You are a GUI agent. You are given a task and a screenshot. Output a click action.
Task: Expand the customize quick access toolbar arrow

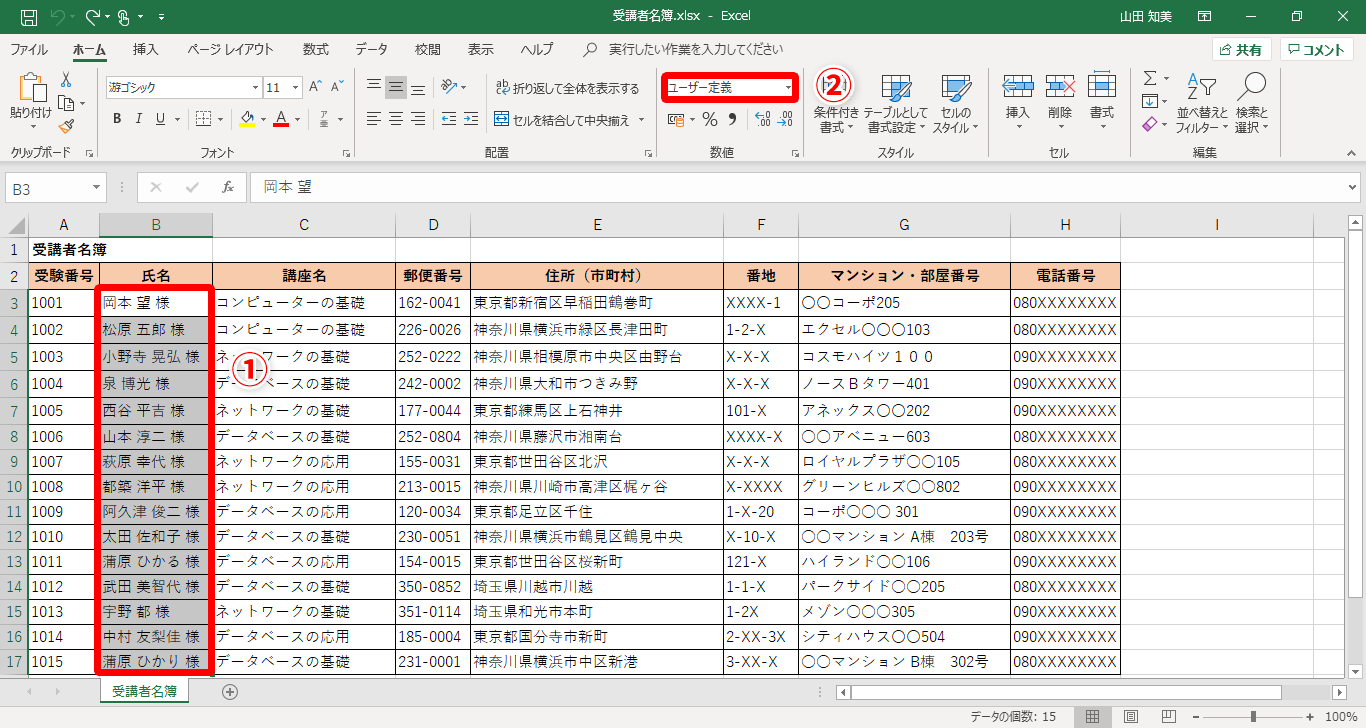(162, 17)
